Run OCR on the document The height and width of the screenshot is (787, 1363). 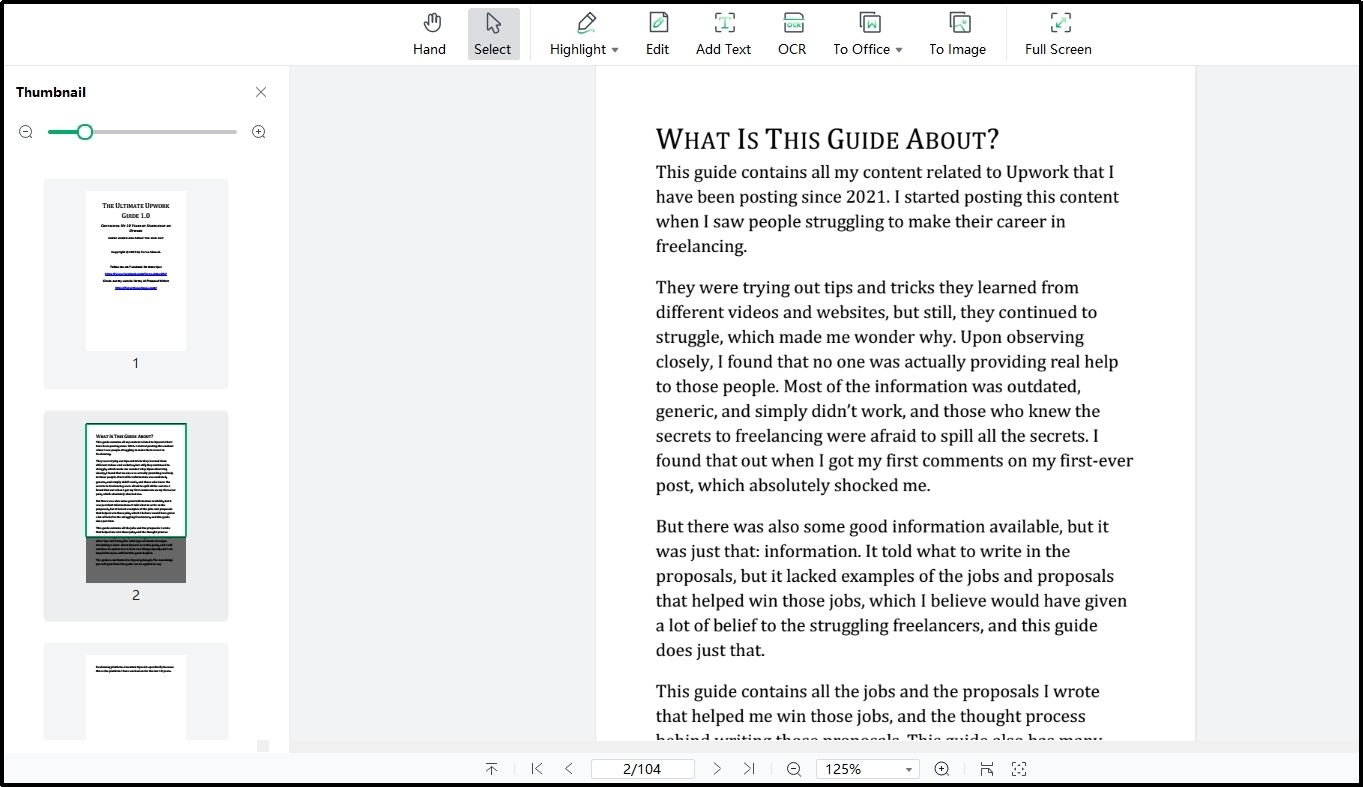pyautogui.click(x=792, y=34)
